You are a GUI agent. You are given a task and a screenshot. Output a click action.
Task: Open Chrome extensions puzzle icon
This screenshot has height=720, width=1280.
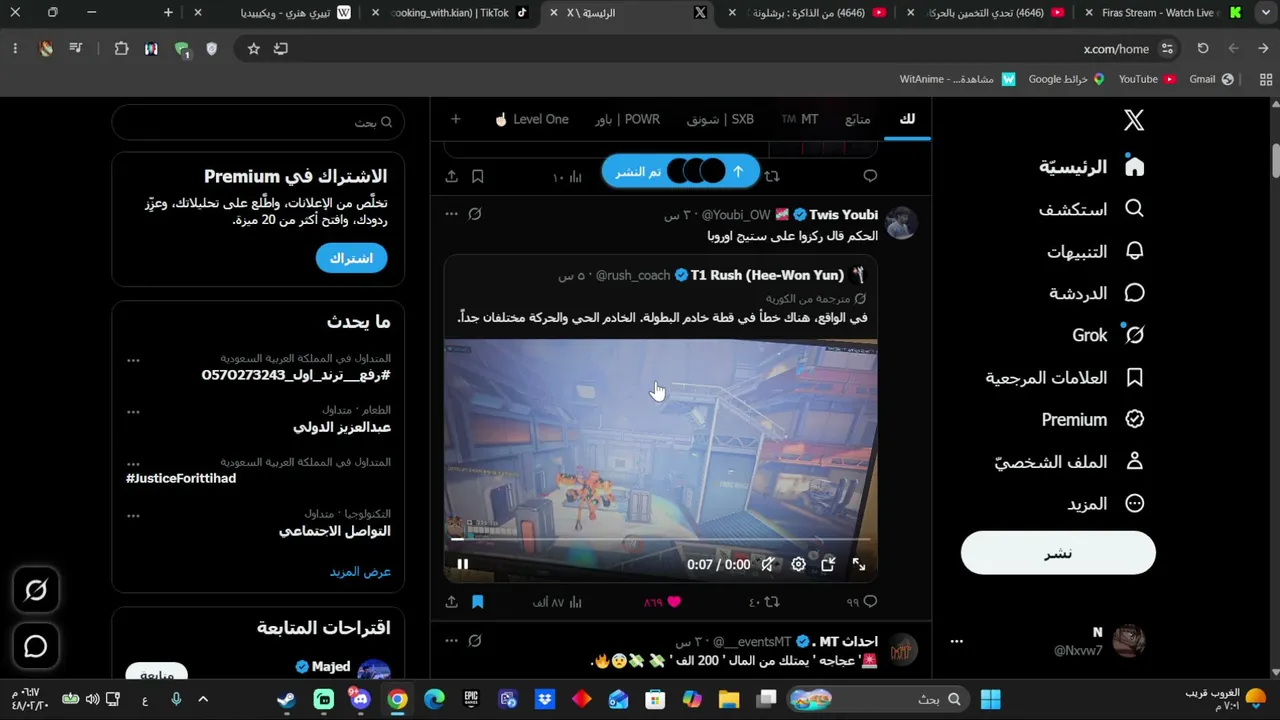[x=122, y=48]
